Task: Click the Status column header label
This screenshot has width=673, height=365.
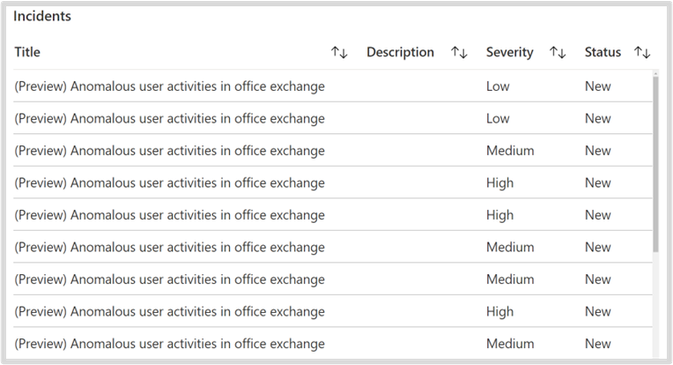Action: pos(603,52)
